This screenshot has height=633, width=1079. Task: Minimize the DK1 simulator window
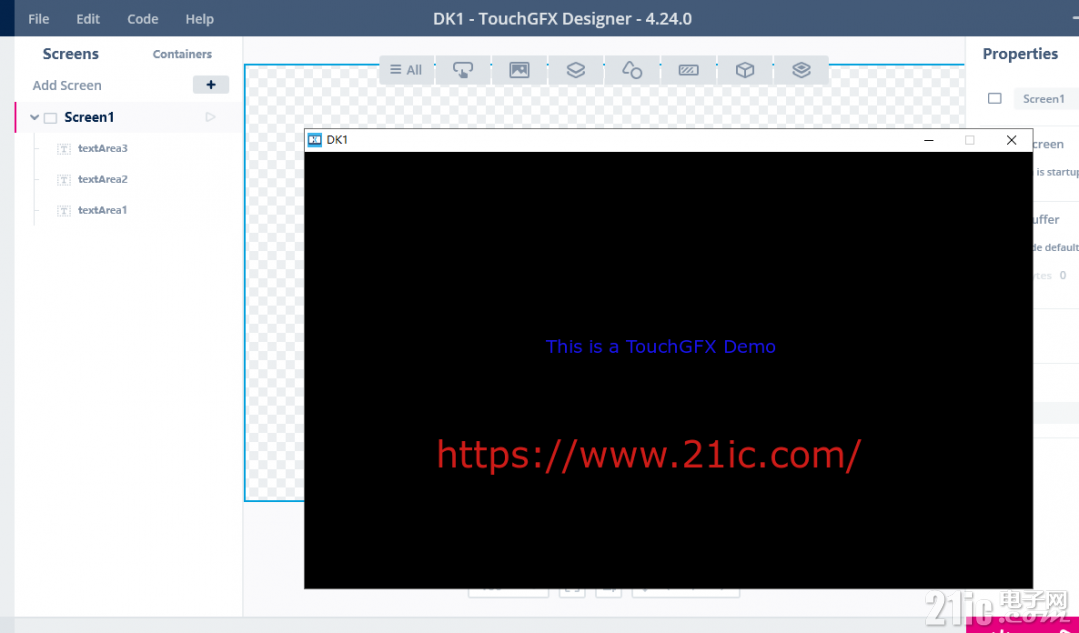[928, 140]
